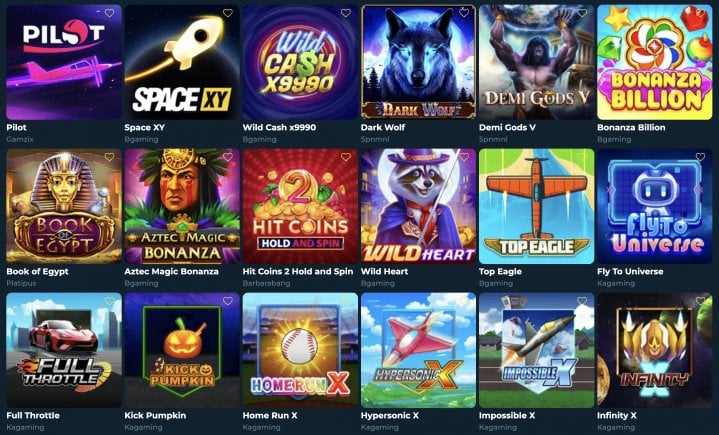Viewport: 719px width, 435px height.
Task: Open the Bonanza Billion game tile
Action: (654, 62)
